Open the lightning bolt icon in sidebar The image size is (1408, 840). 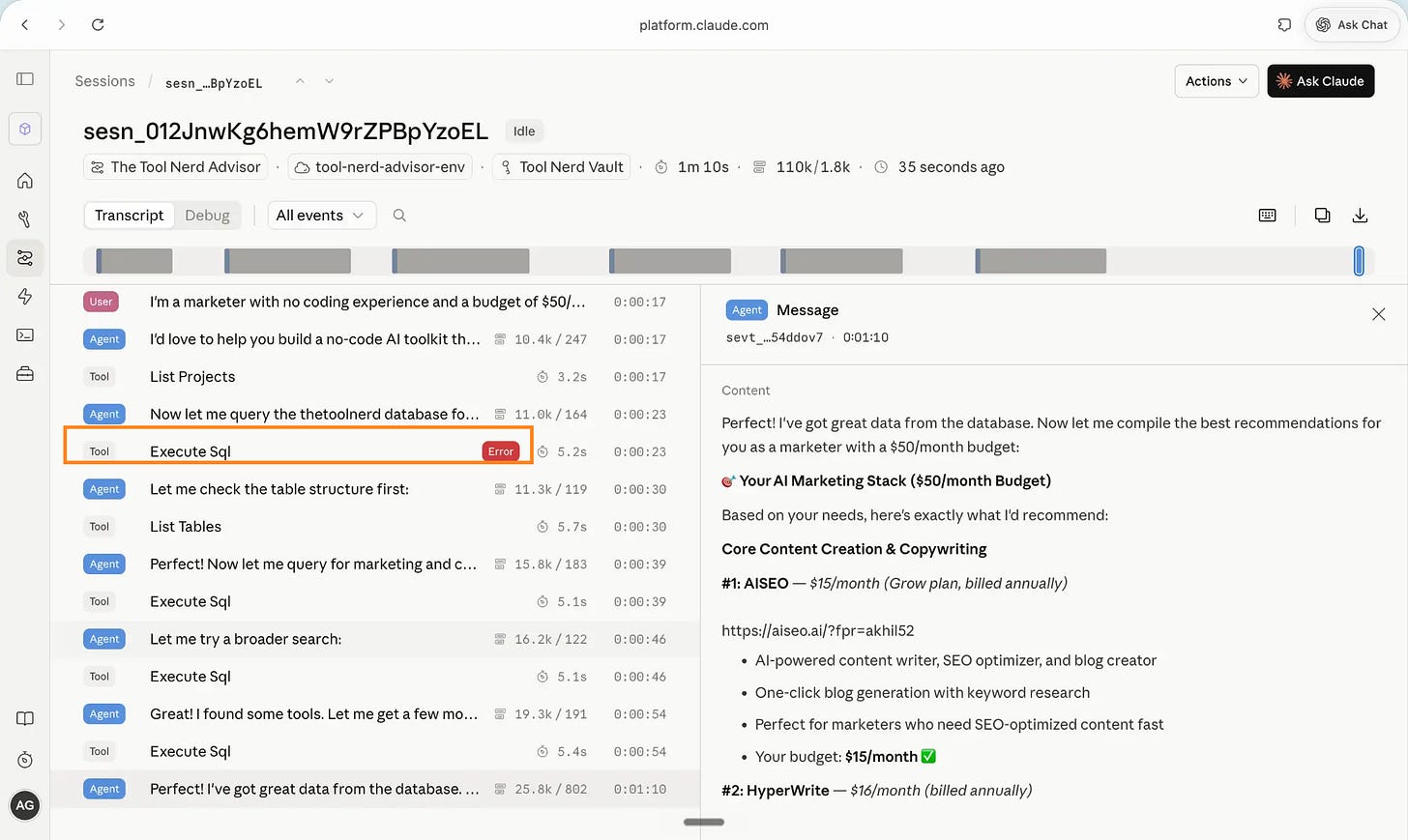coord(25,297)
